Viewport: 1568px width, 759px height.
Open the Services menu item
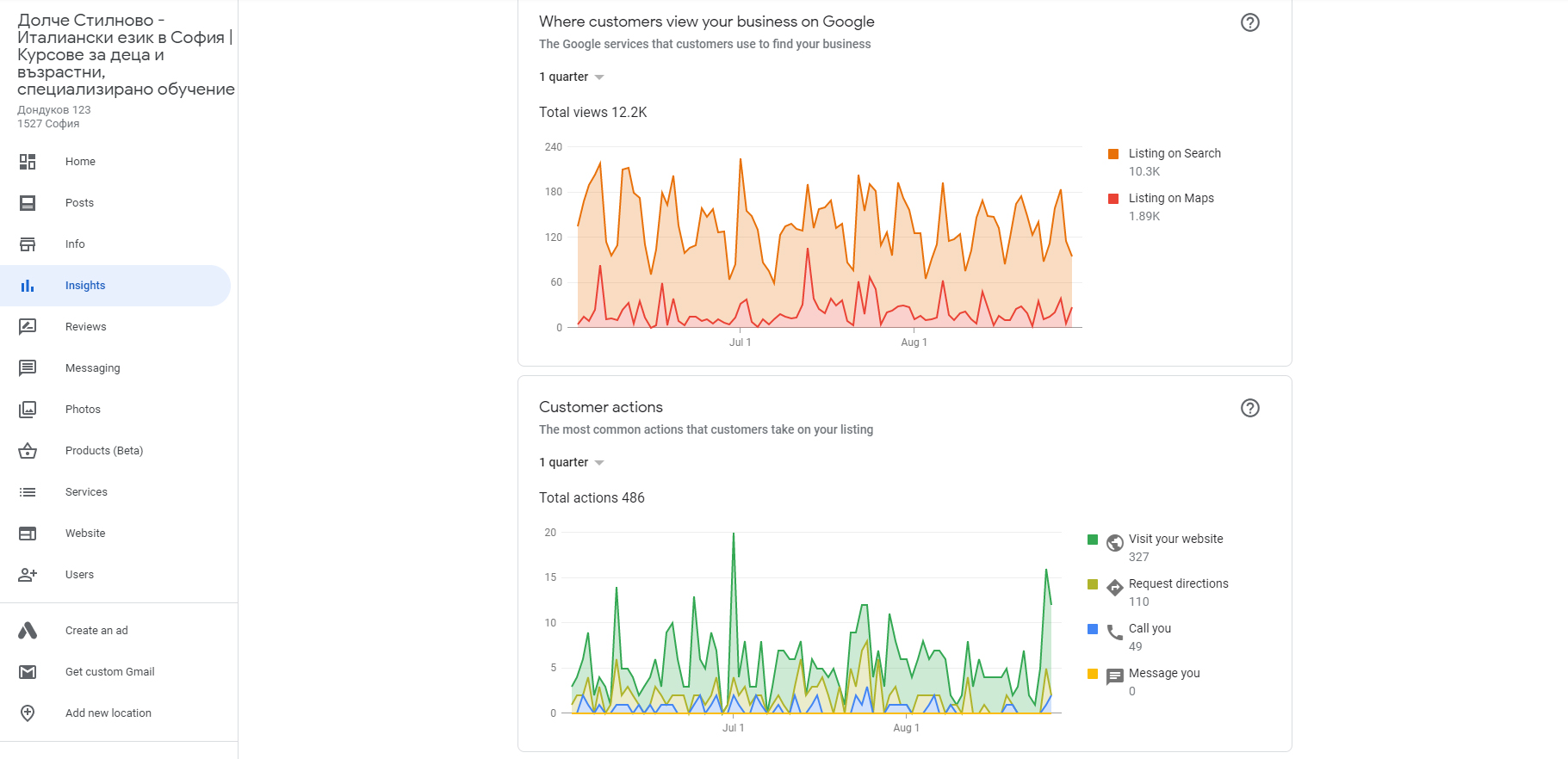(86, 492)
